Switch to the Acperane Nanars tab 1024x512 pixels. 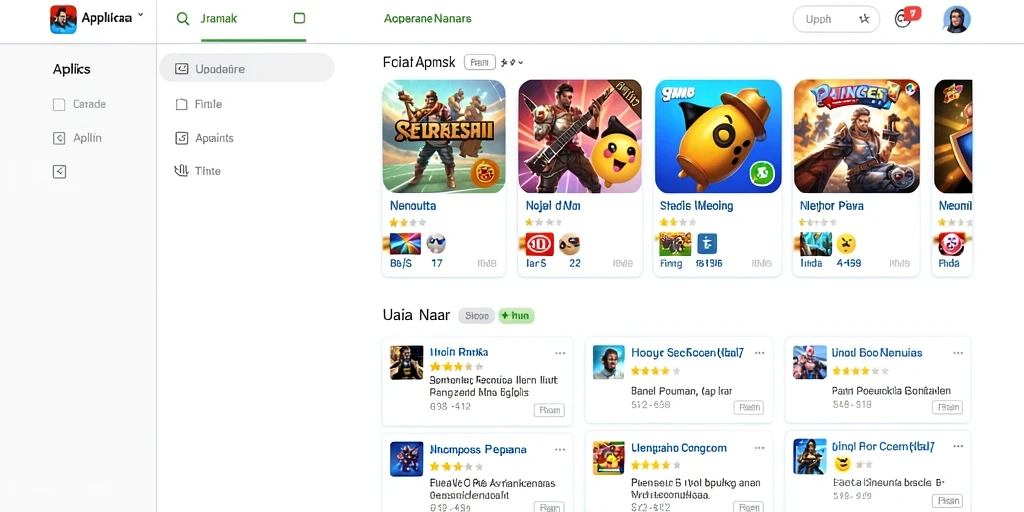[428, 19]
